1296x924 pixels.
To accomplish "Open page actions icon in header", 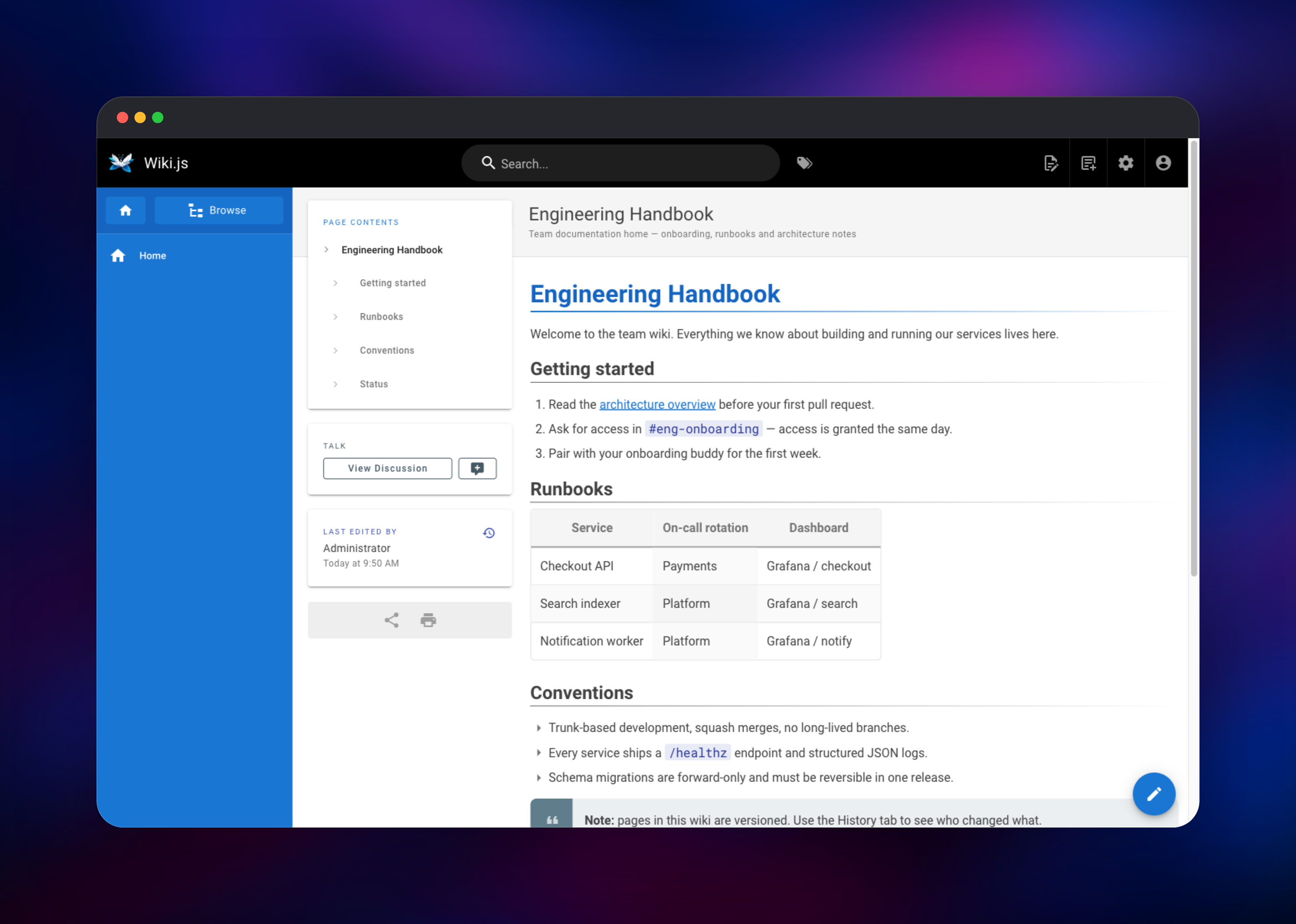I will [1051, 163].
